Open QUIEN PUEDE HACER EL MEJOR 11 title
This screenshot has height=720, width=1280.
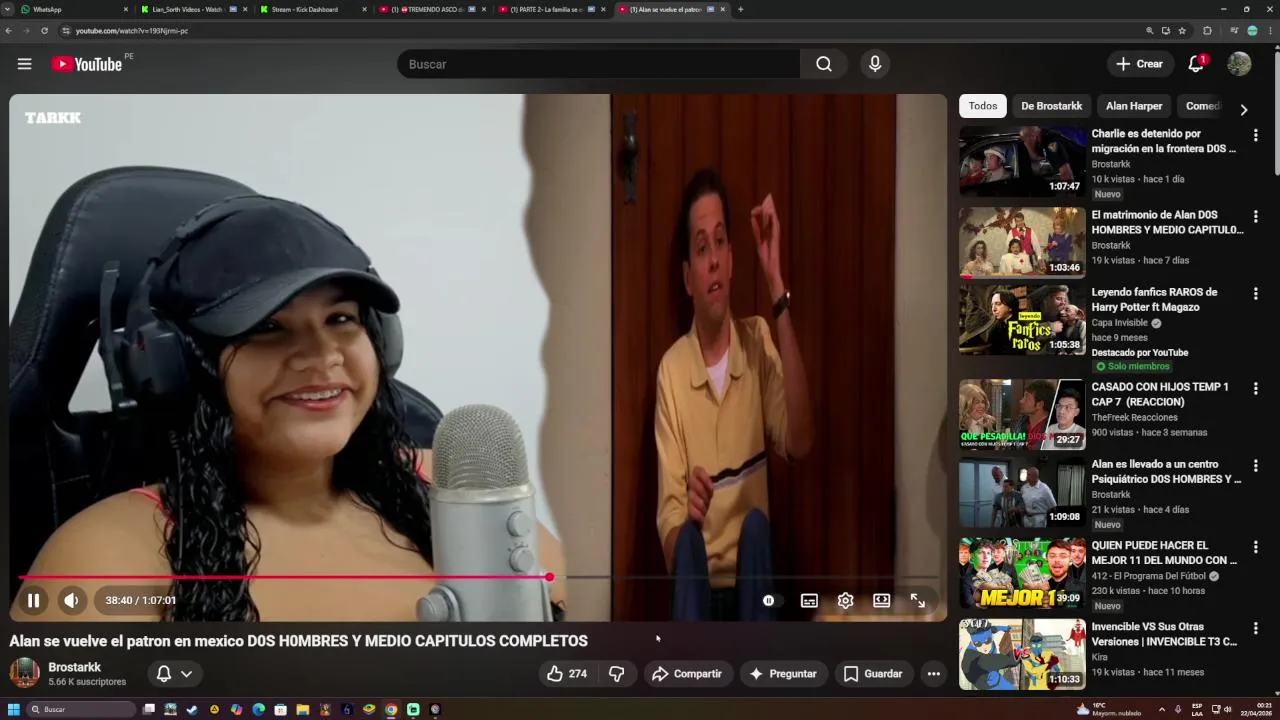[1164, 553]
